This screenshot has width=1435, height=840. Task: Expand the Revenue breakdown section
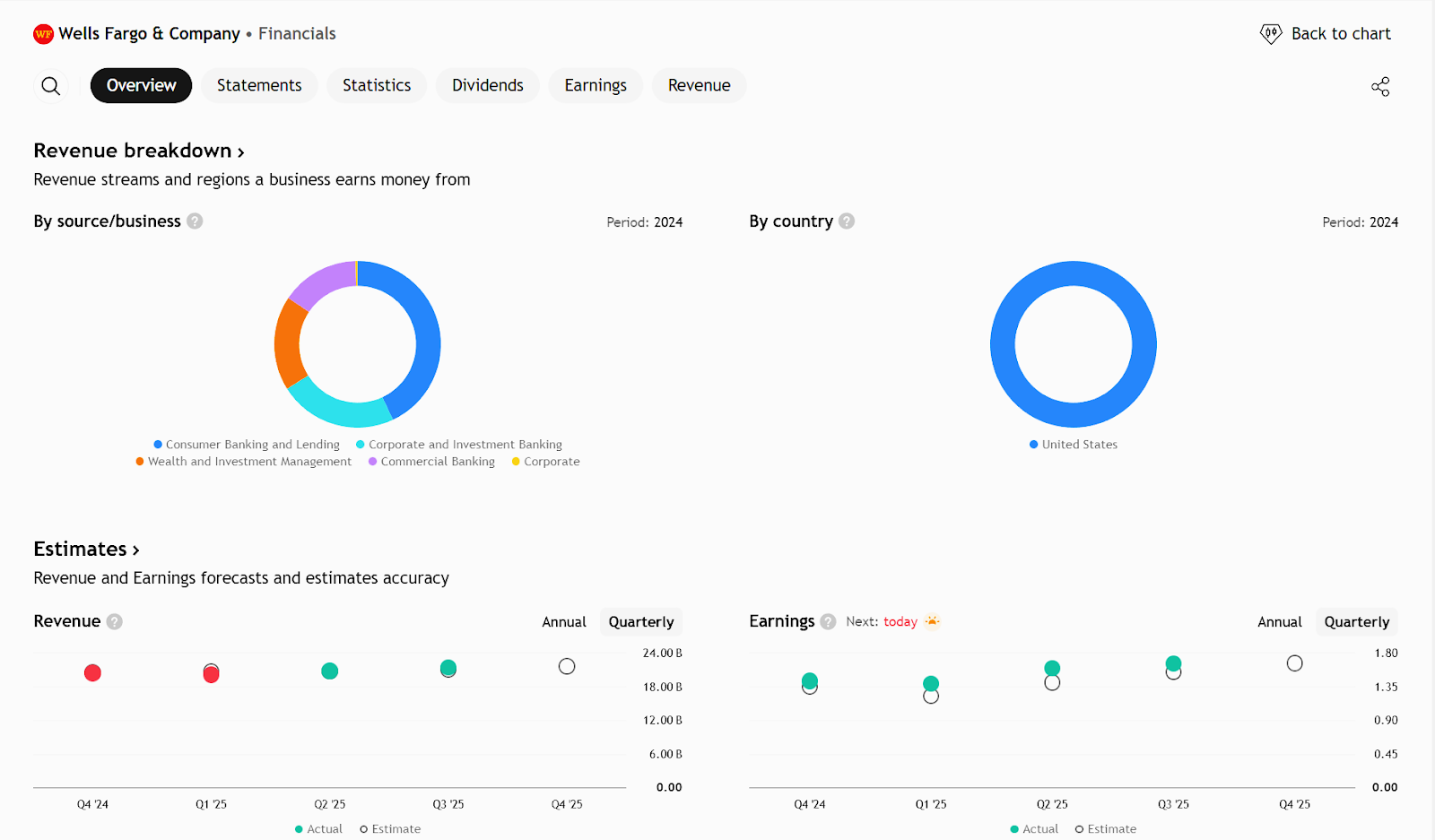click(139, 151)
